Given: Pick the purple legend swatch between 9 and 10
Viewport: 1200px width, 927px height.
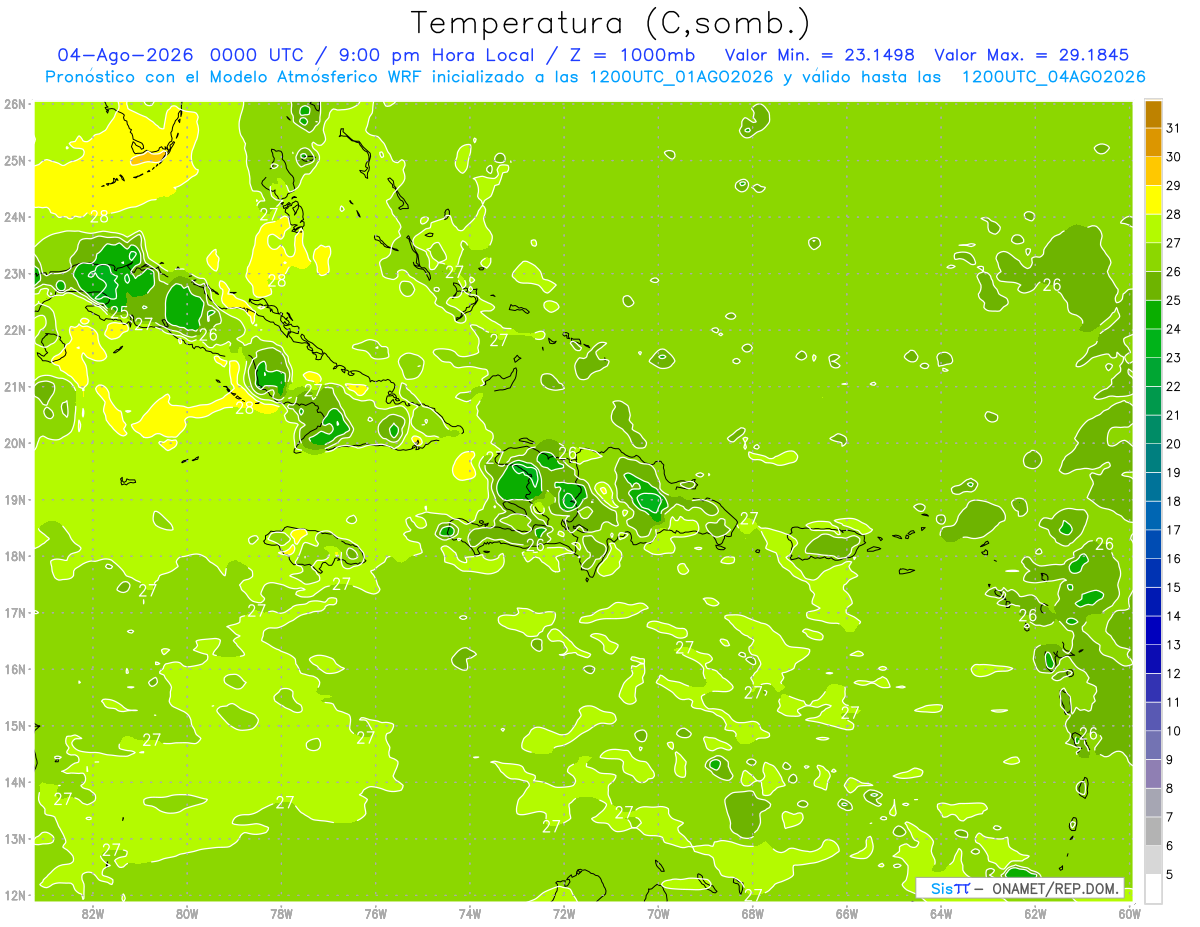Looking at the screenshot, I should click(x=1153, y=745).
